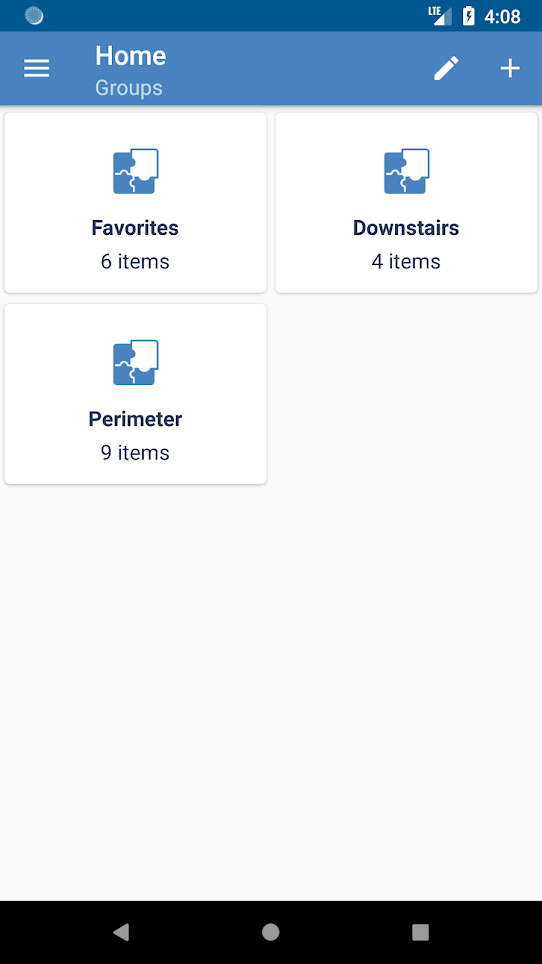
Task: Tap the battery charging indicator
Action: tap(468, 16)
